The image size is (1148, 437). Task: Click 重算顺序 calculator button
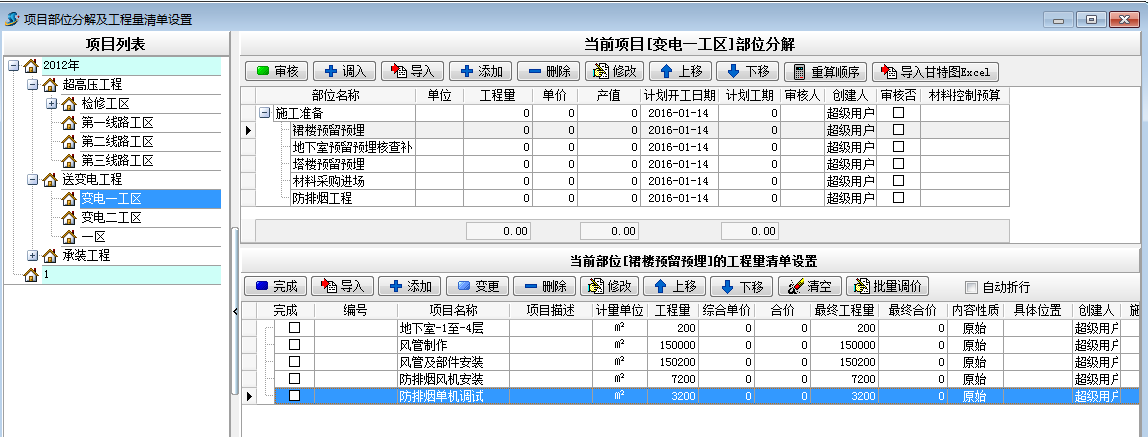tap(824, 71)
